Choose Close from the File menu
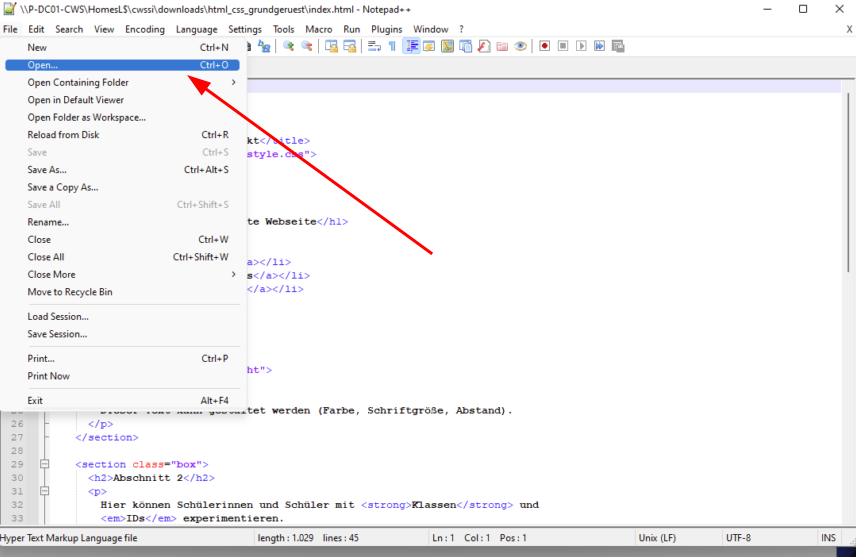 pos(122,240)
